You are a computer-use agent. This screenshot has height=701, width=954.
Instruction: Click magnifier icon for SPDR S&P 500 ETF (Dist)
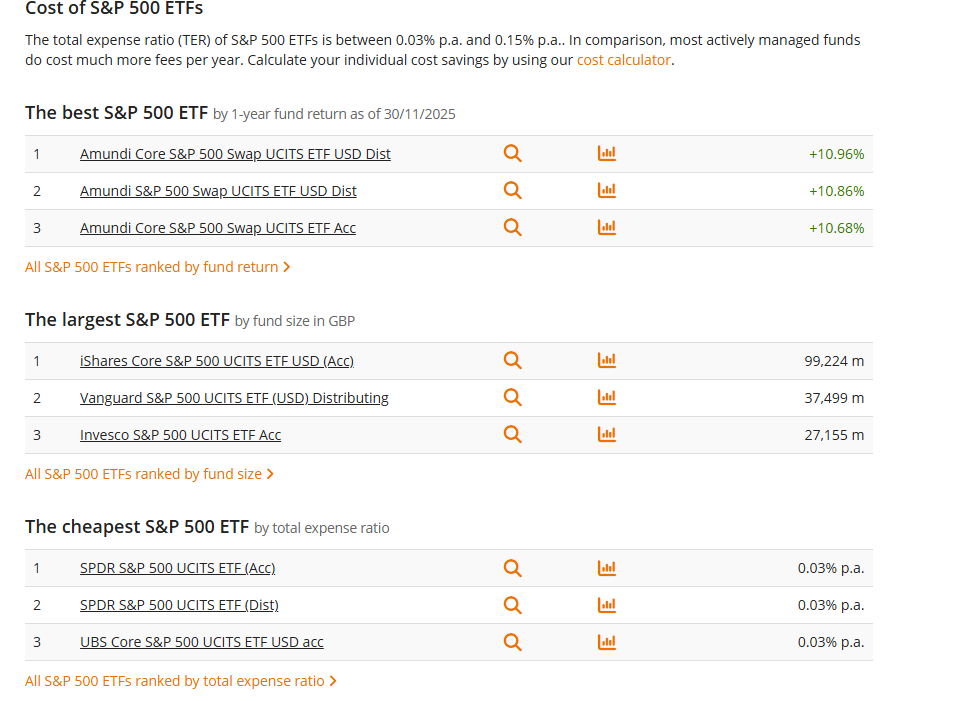[512, 605]
